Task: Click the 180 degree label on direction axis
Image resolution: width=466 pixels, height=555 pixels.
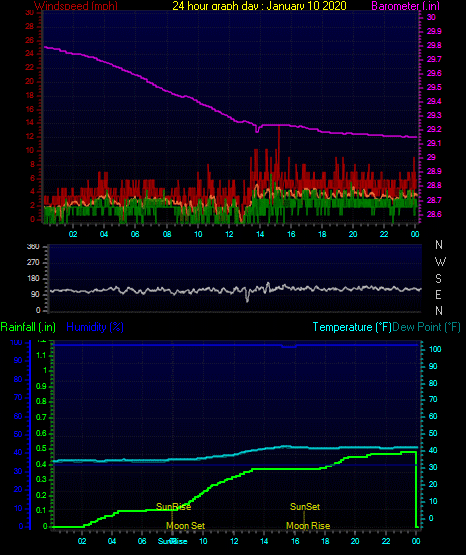Action: (x=34, y=279)
